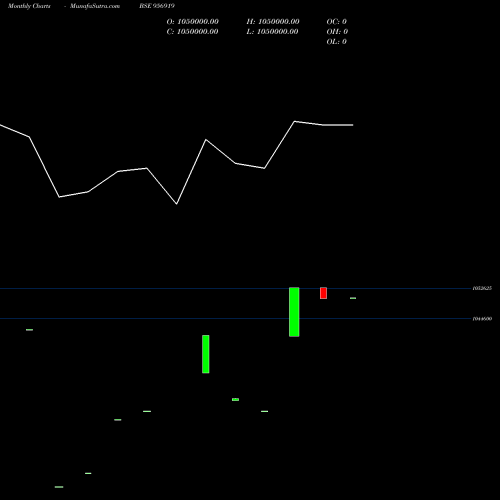Click the open value "O: 1050000.00"
The height and width of the screenshot is (500, 500).
(x=193, y=22)
